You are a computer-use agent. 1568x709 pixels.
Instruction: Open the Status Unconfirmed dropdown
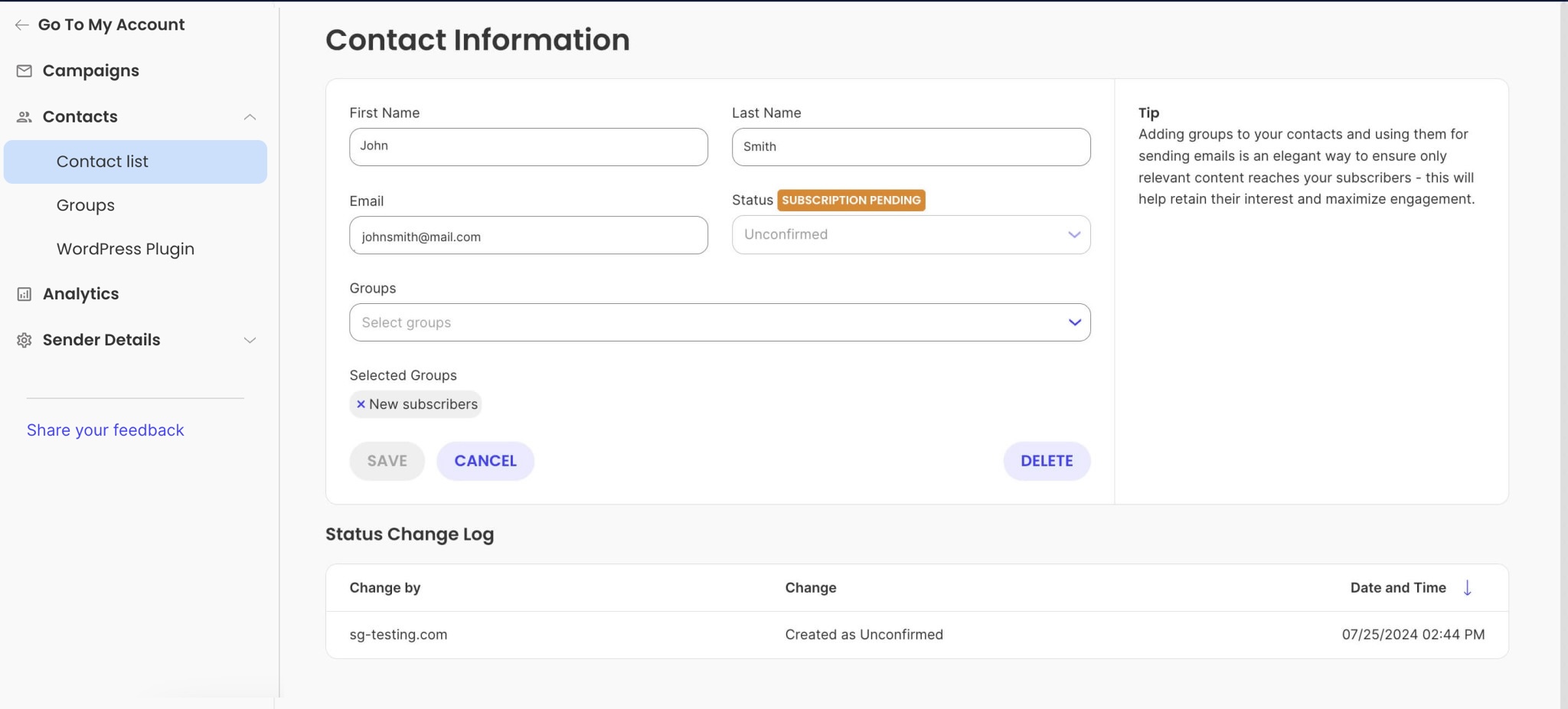point(911,234)
